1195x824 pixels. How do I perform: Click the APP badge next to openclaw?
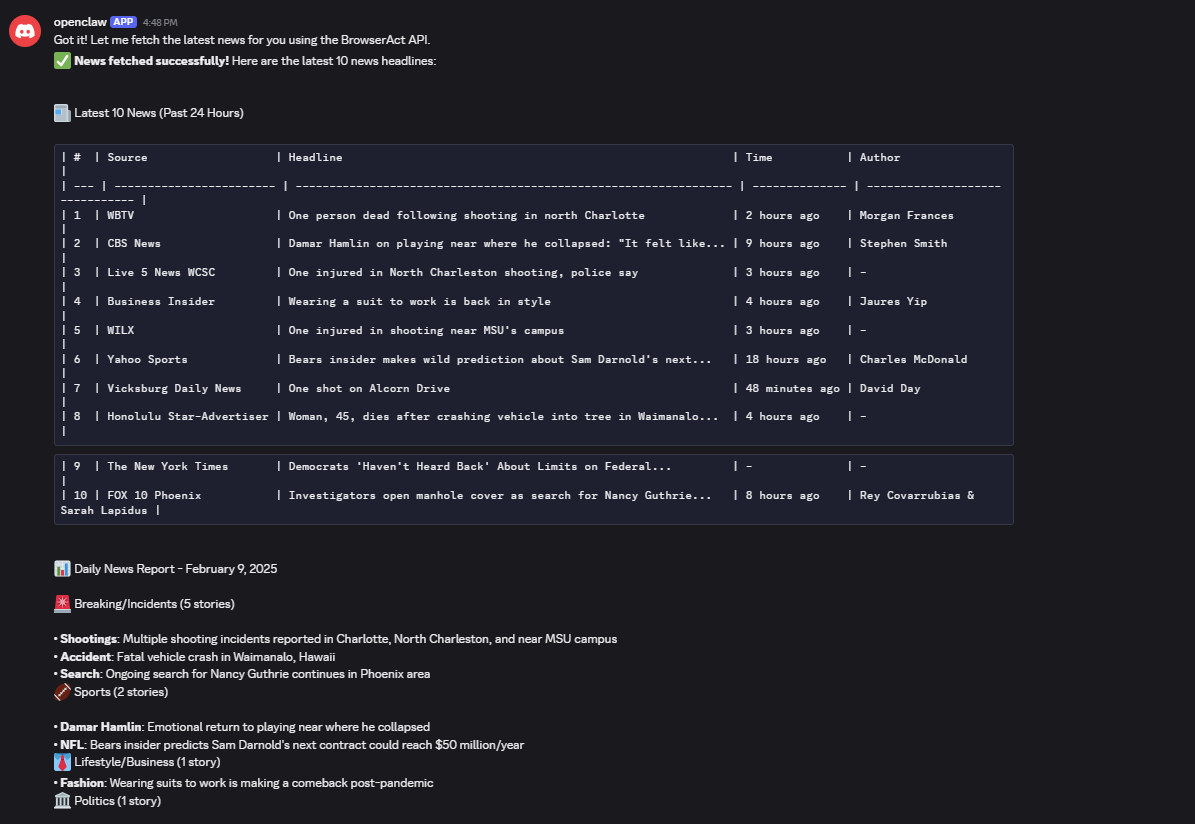(x=122, y=20)
